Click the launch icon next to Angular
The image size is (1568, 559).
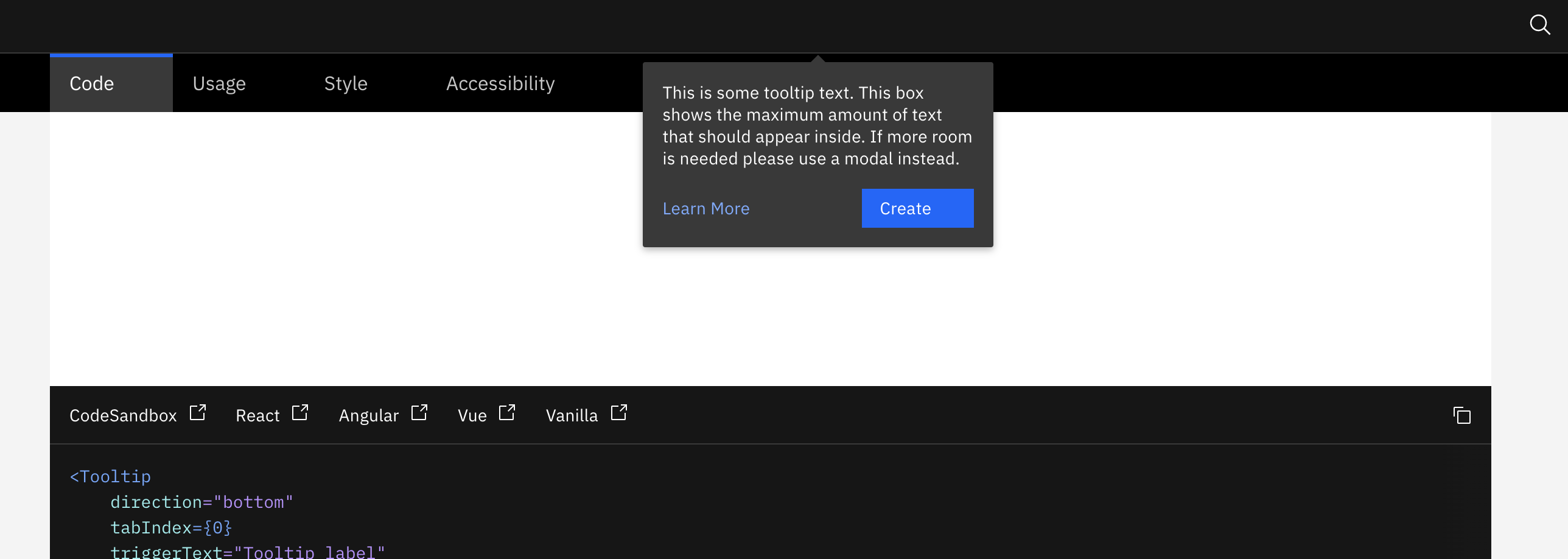419,412
